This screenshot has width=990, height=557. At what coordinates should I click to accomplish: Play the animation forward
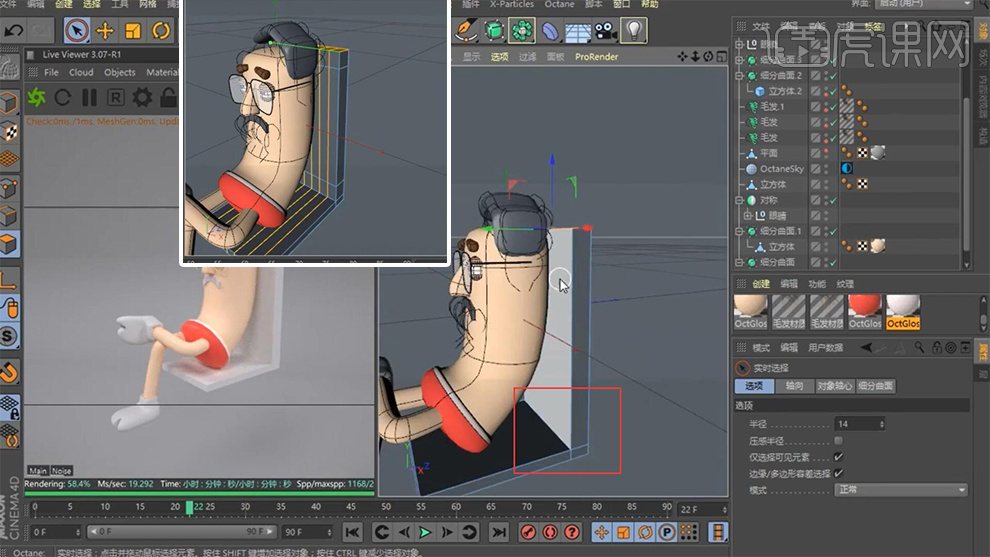coord(425,532)
